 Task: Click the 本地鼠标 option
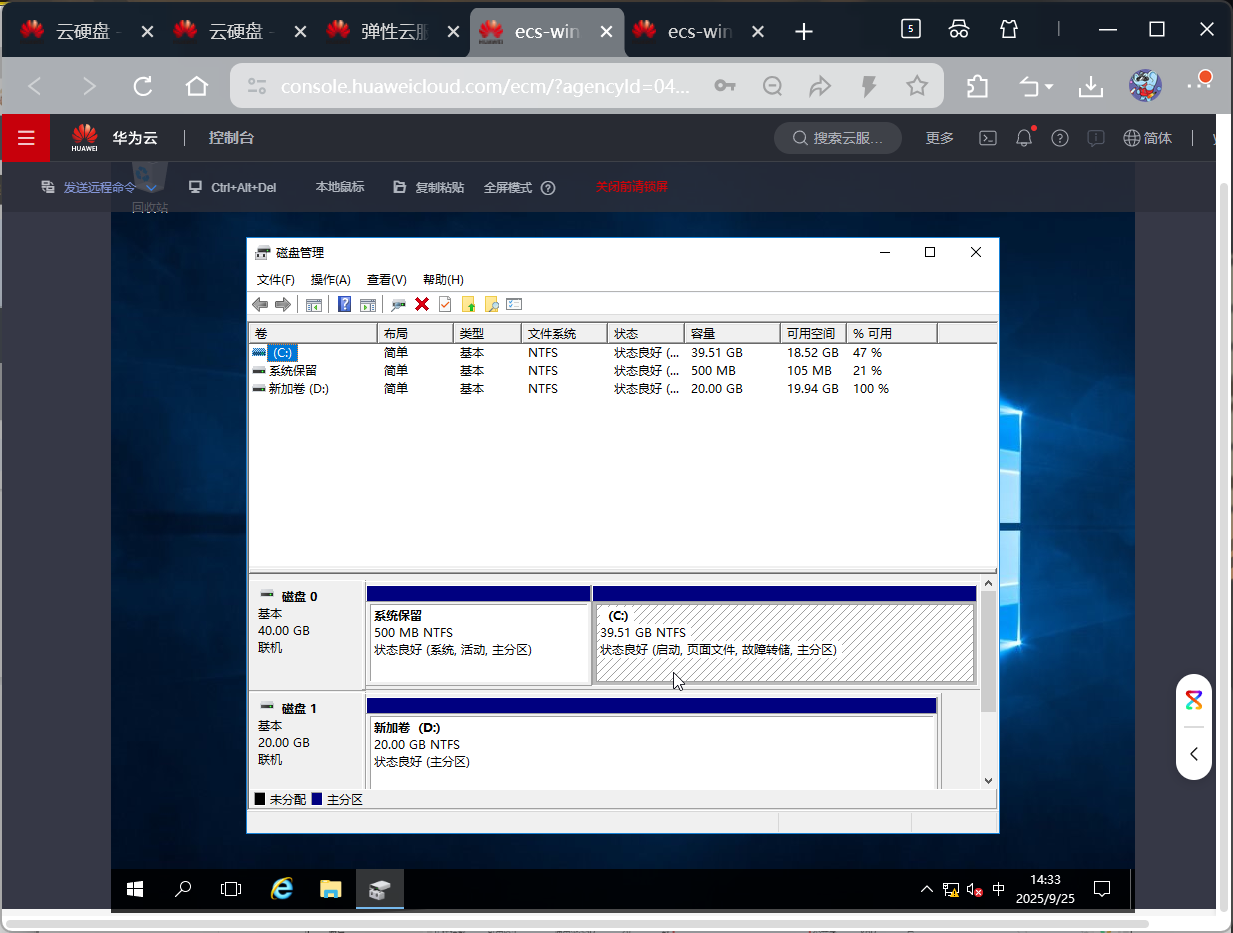(x=340, y=187)
